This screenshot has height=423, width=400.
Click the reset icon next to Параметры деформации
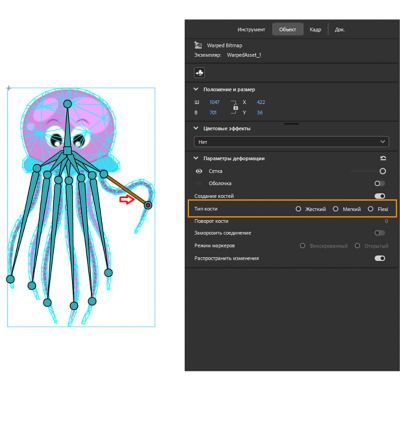tap(383, 158)
